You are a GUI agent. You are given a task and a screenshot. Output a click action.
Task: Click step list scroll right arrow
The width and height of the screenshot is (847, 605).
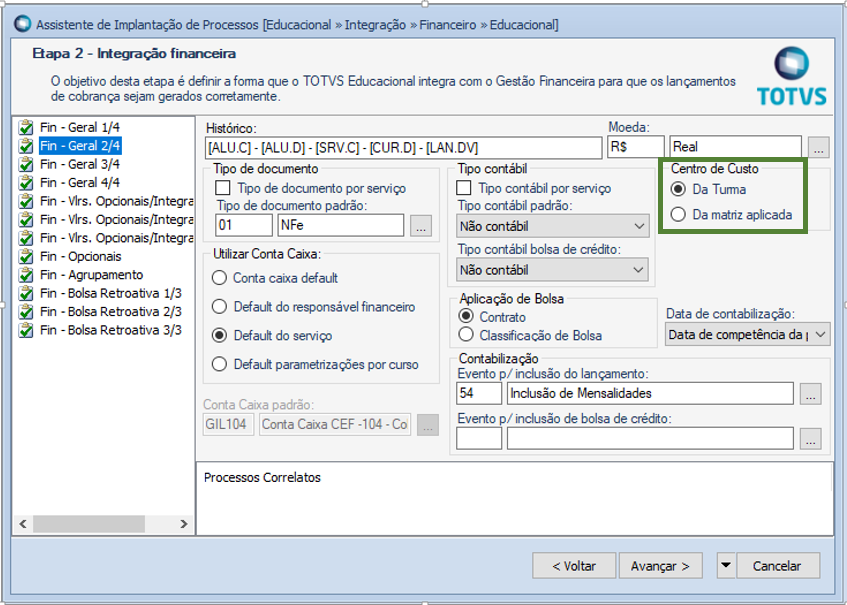[x=184, y=523]
